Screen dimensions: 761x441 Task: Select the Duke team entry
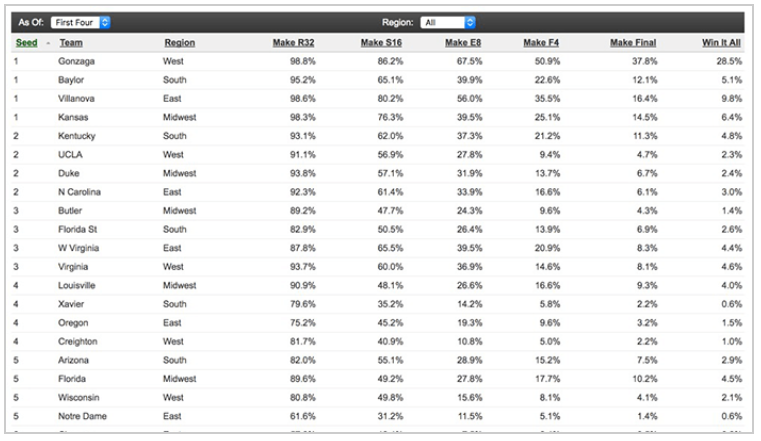point(69,173)
